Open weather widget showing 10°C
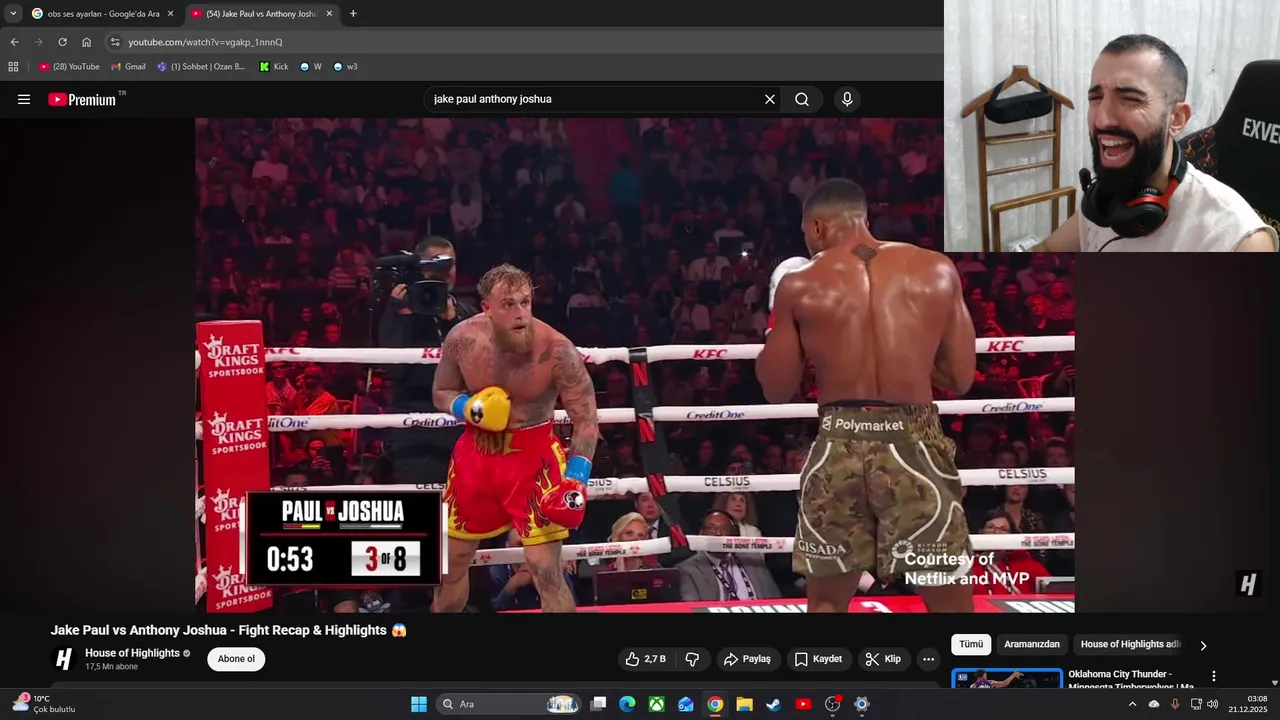This screenshot has height=720, width=1280. [44, 704]
